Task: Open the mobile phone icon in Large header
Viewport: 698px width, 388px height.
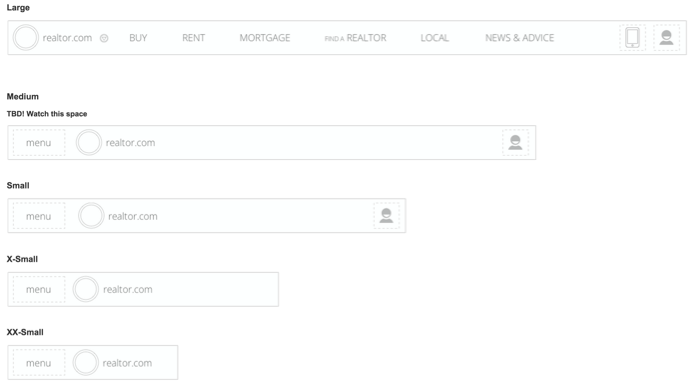Action: (632, 37)
